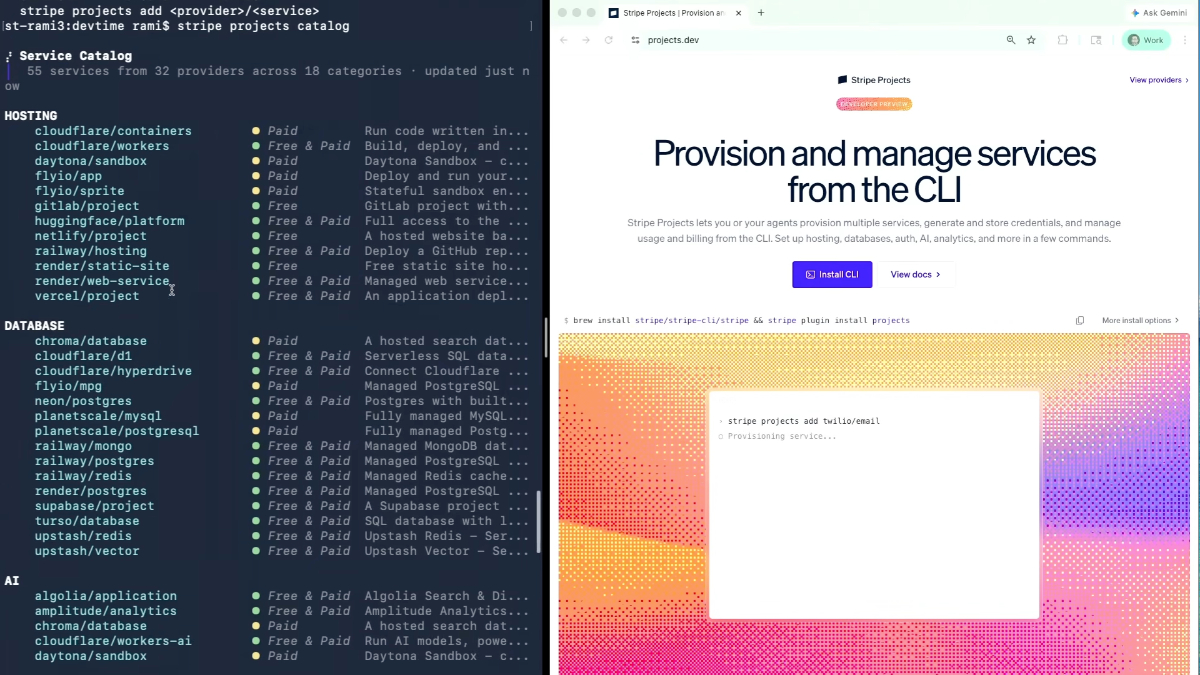Click cloudflare/containers in the terminal catalog
The image size is (1200, 675).
113,131
